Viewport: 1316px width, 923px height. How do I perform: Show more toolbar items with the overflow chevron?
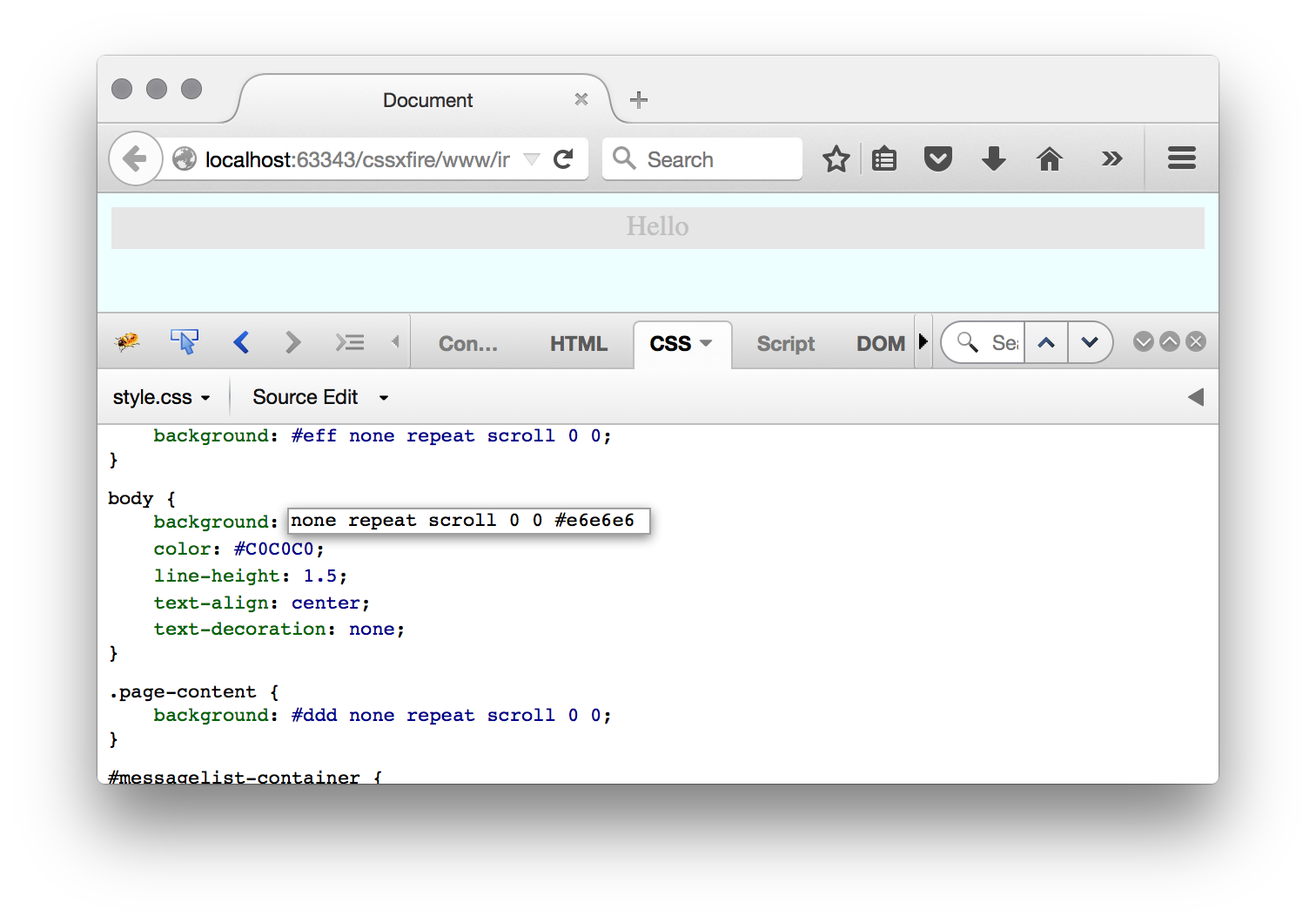click(x=1111, y=158)
